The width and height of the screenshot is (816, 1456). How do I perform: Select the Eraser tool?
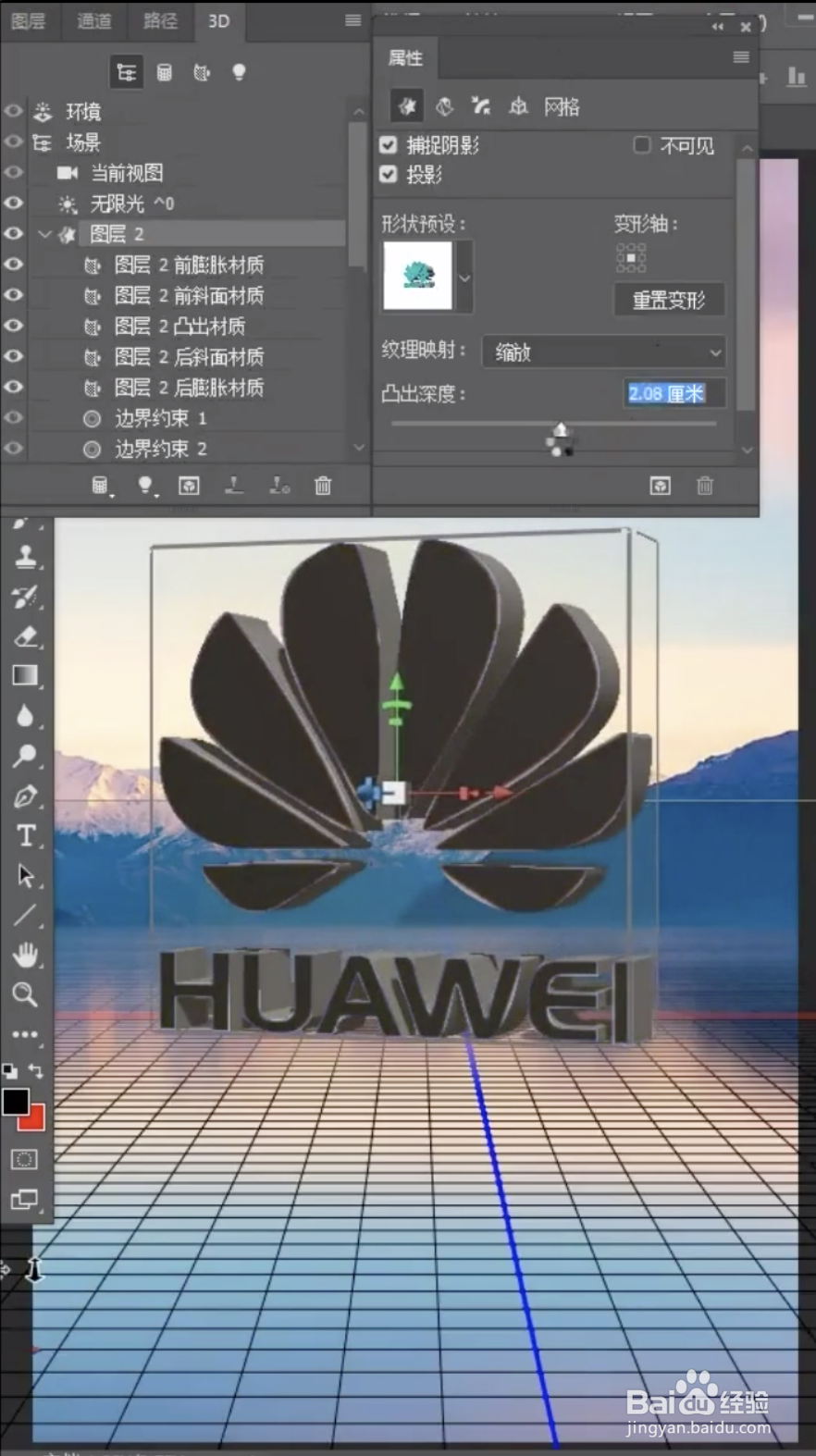[25, 636]
